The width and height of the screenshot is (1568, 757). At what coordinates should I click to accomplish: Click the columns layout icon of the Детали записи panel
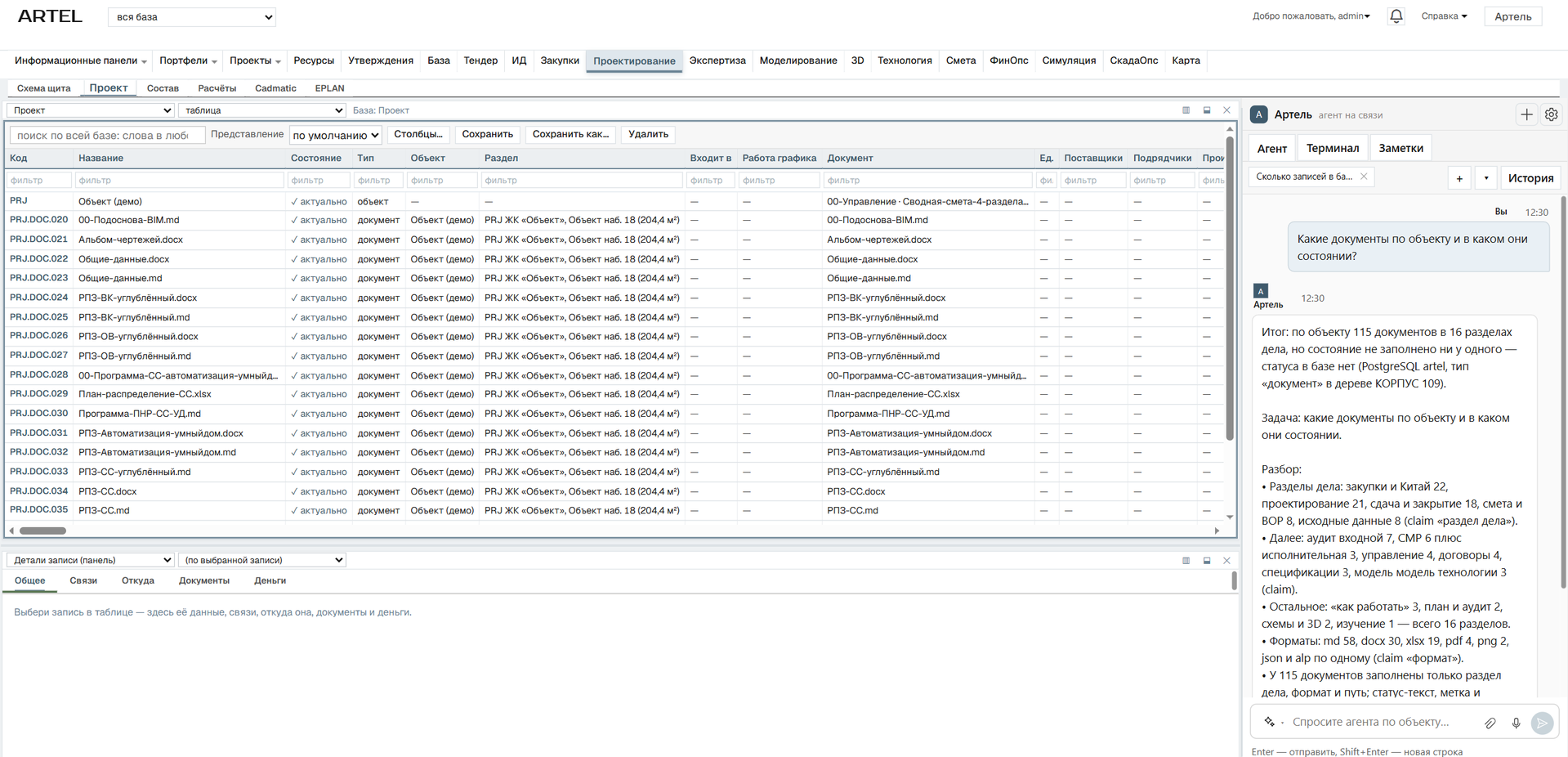(x=1186, y=561)
